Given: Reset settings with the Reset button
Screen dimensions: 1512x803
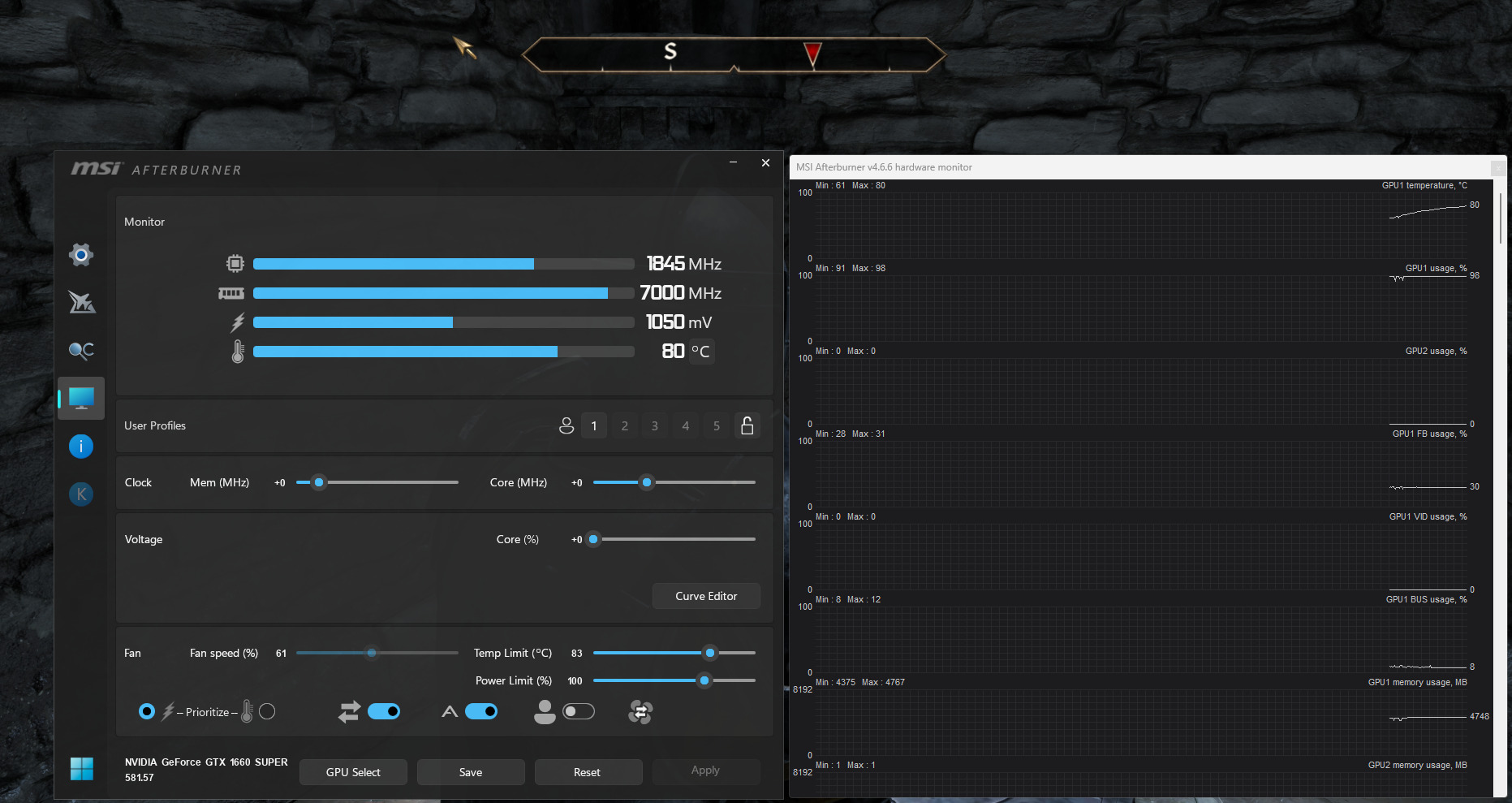Looking at the screenshot, I should (587, 772).
